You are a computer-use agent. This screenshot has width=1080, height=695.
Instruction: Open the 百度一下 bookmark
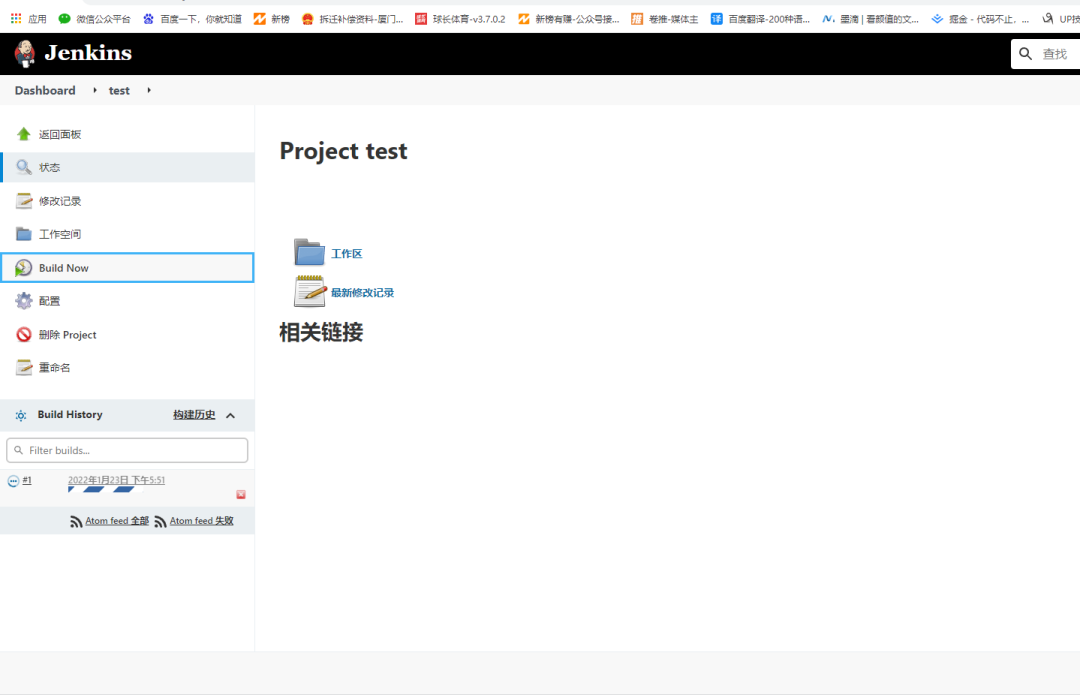(192, 19)
